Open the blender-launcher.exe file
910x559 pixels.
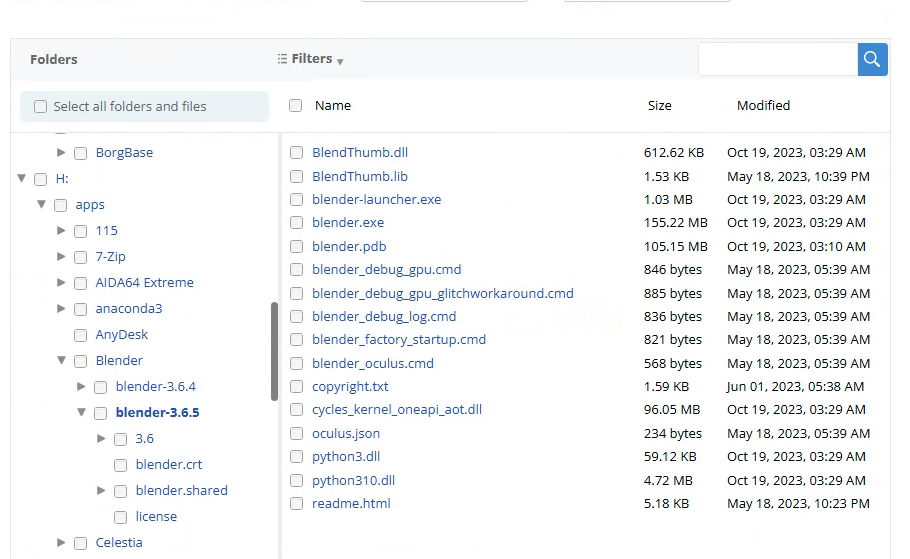click(376, 200)
